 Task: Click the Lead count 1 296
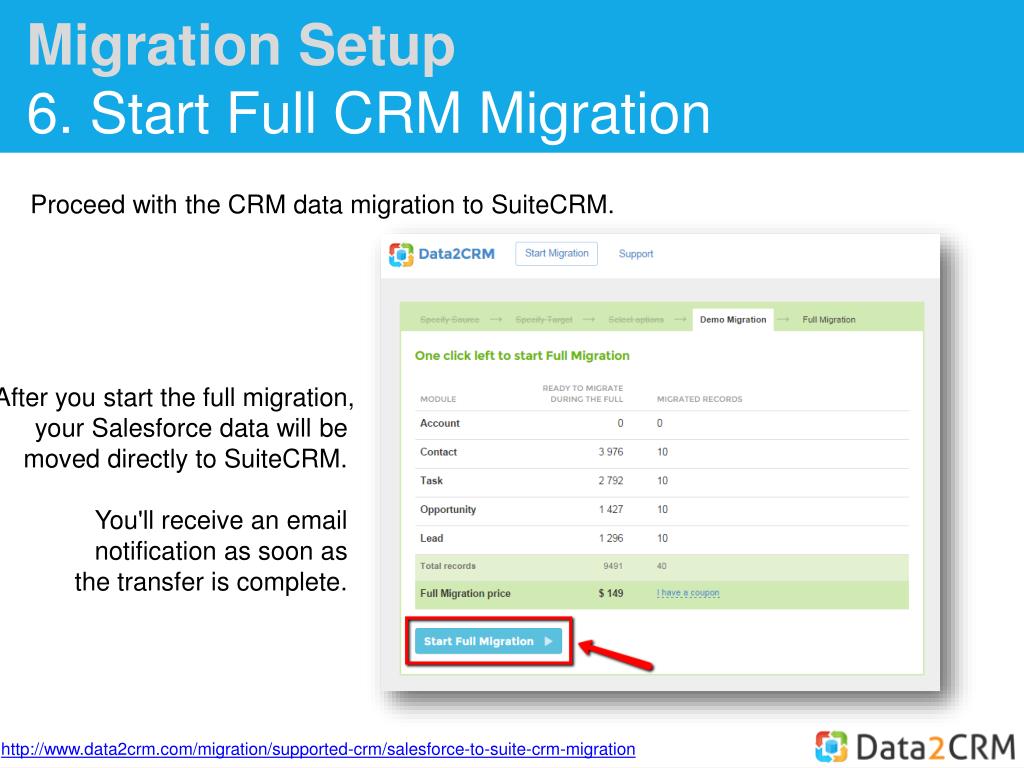pyautogui.click(x=611, y=538)
